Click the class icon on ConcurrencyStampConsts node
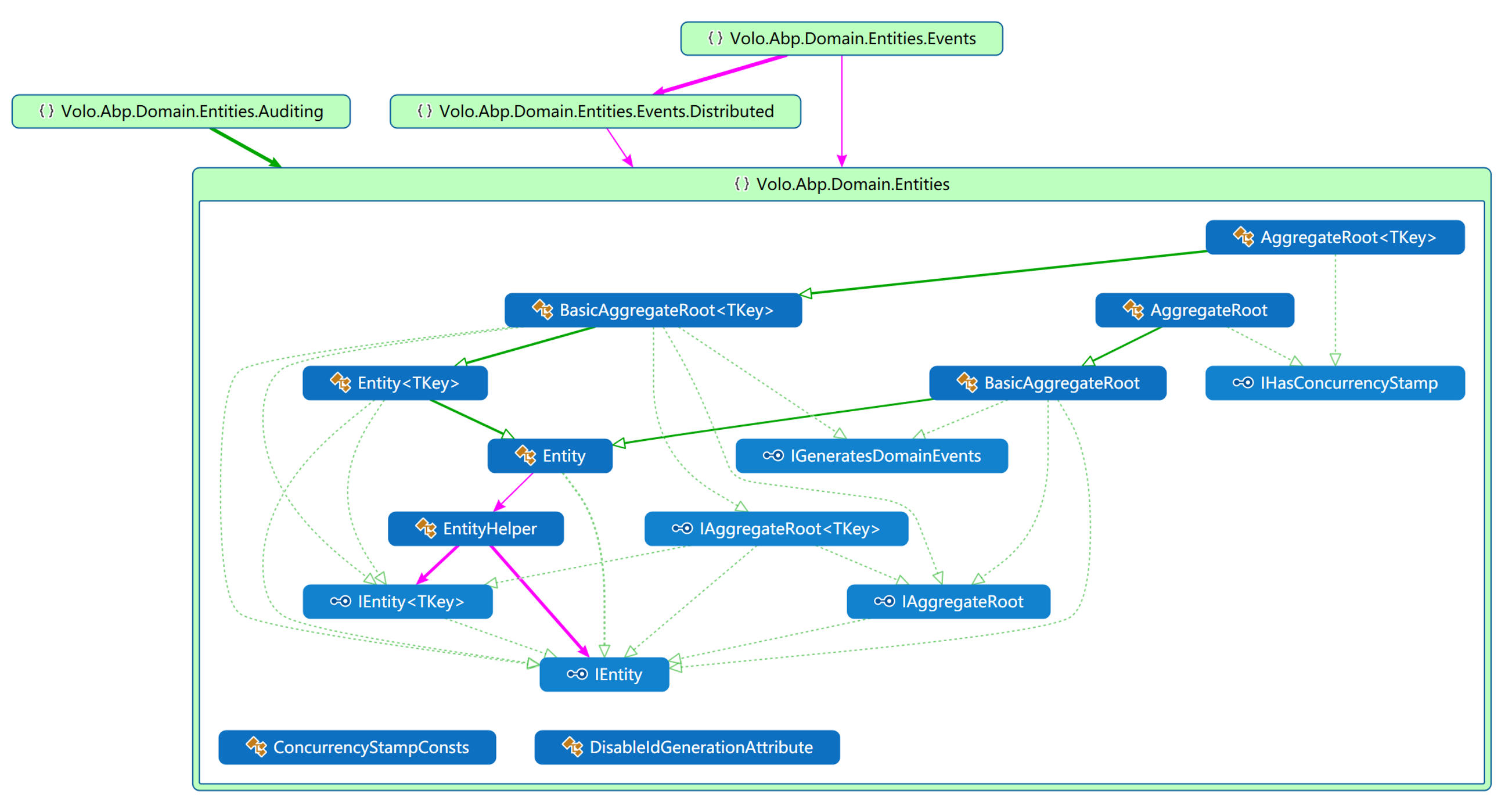The image size is (1512, 805). point(256,747)
